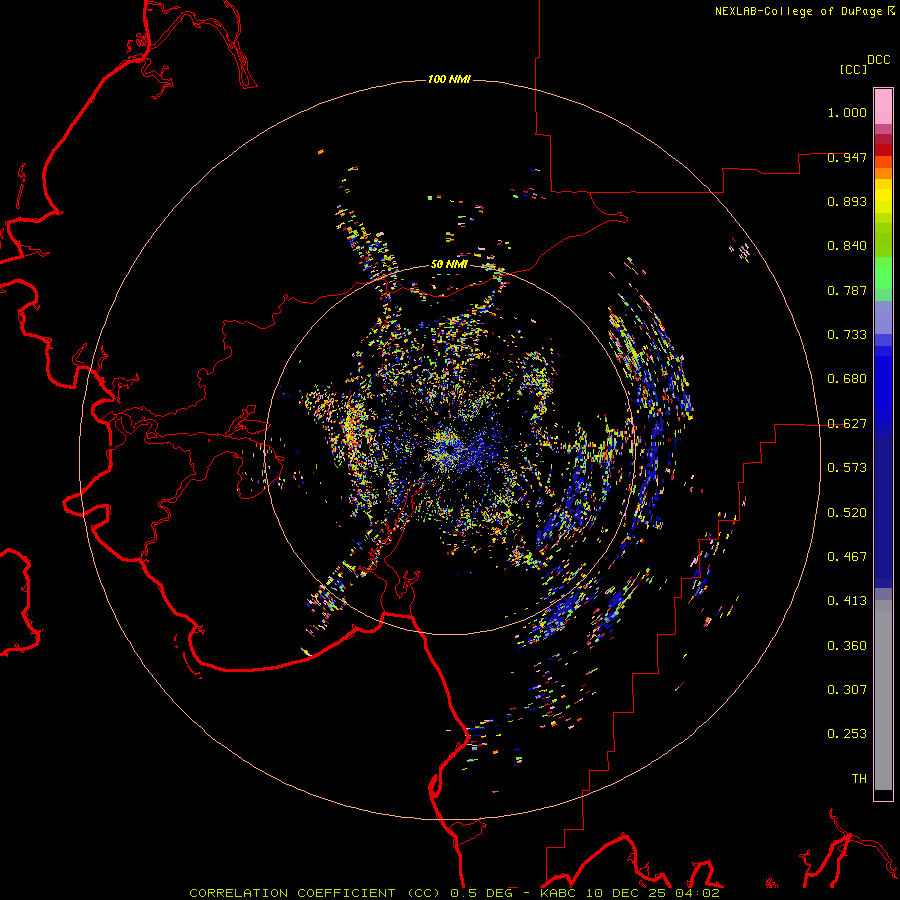
Task: Select the 0.573 legend value
Action: [x=847, y=468]
